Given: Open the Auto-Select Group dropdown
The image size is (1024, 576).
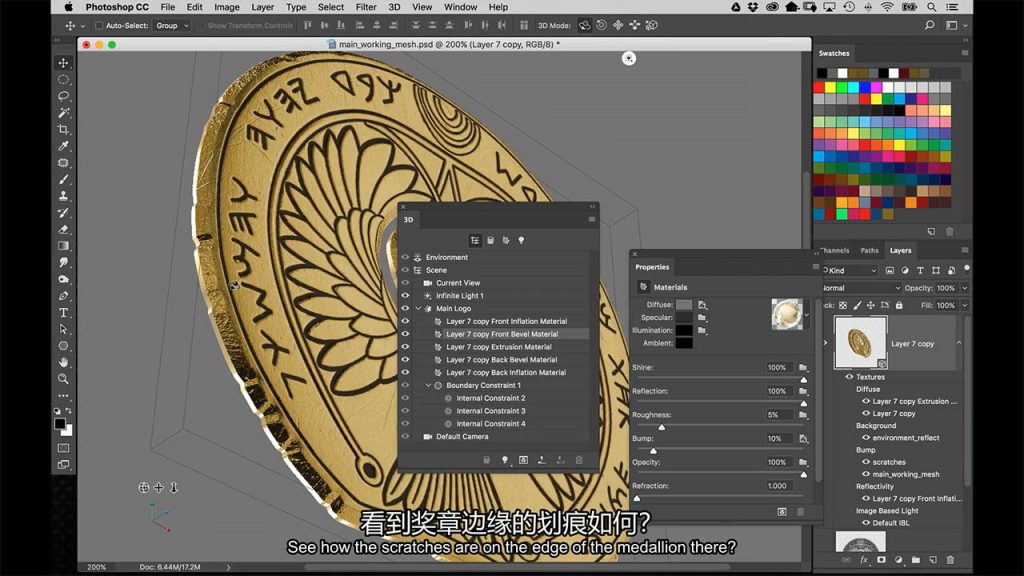Looking at the screenshot, I should [x=171, y=26].
